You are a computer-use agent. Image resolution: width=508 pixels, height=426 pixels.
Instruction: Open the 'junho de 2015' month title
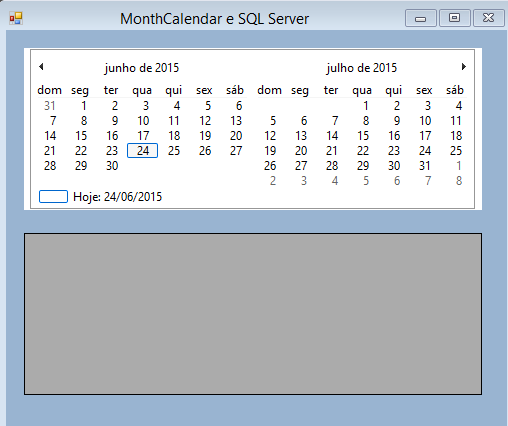[x=142, y=68]
